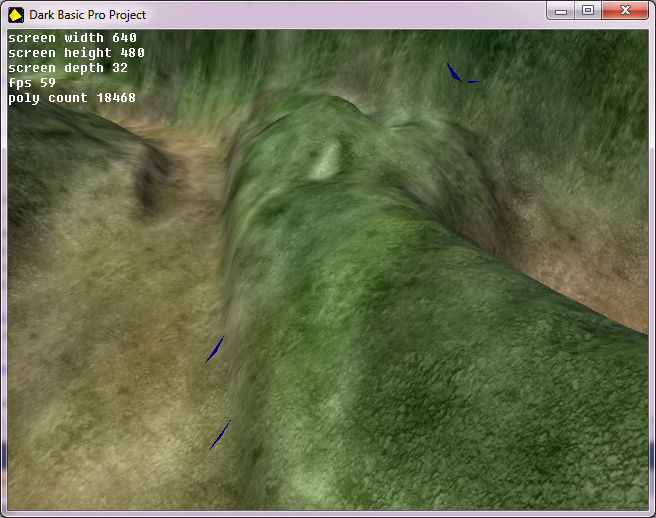The image size is (656, 518).
Task: Click the "screen height 480" overlay text
Action: (x=76, y=53)
